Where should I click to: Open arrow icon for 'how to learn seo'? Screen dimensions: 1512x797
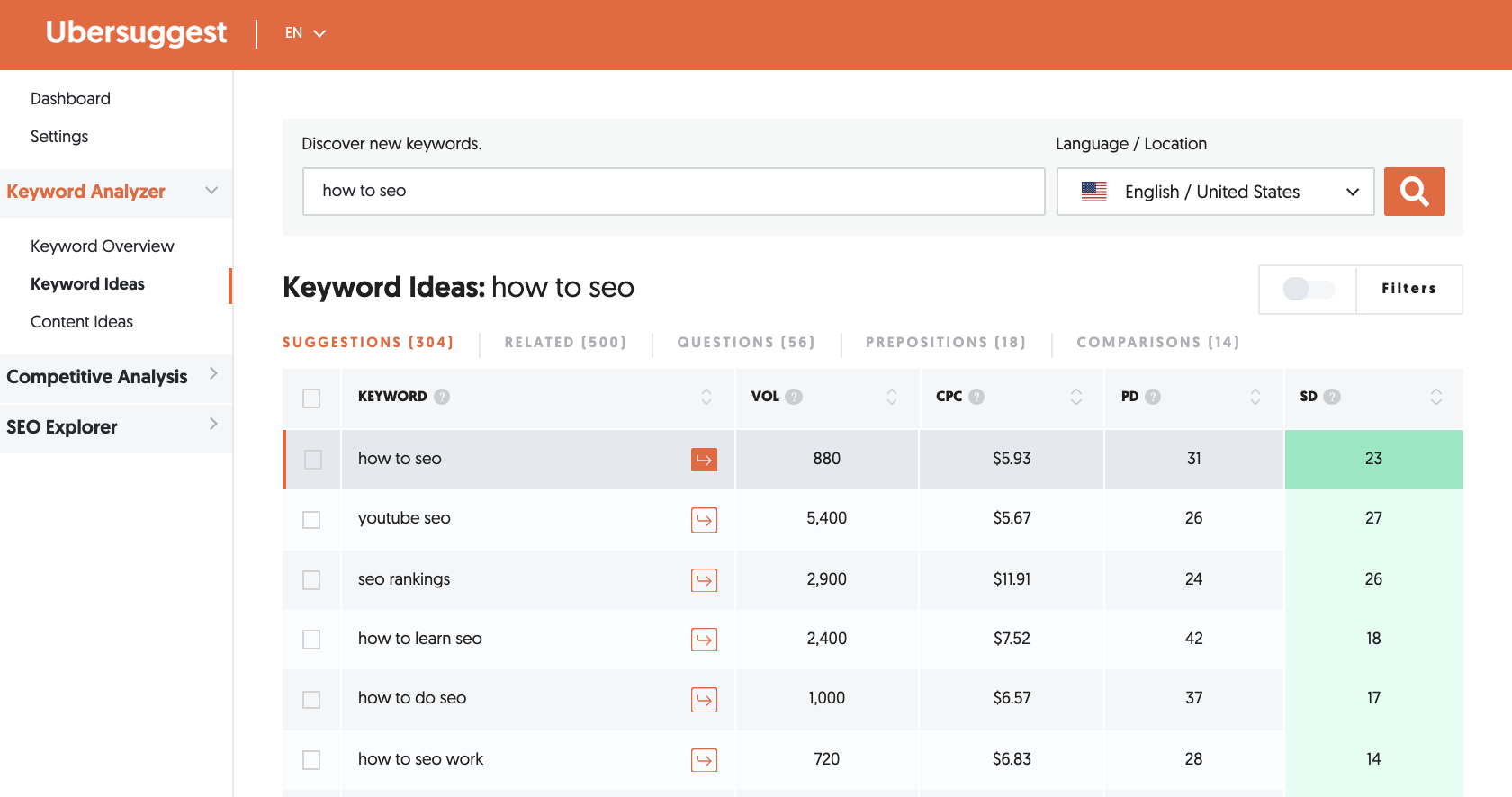coord(704,640)
